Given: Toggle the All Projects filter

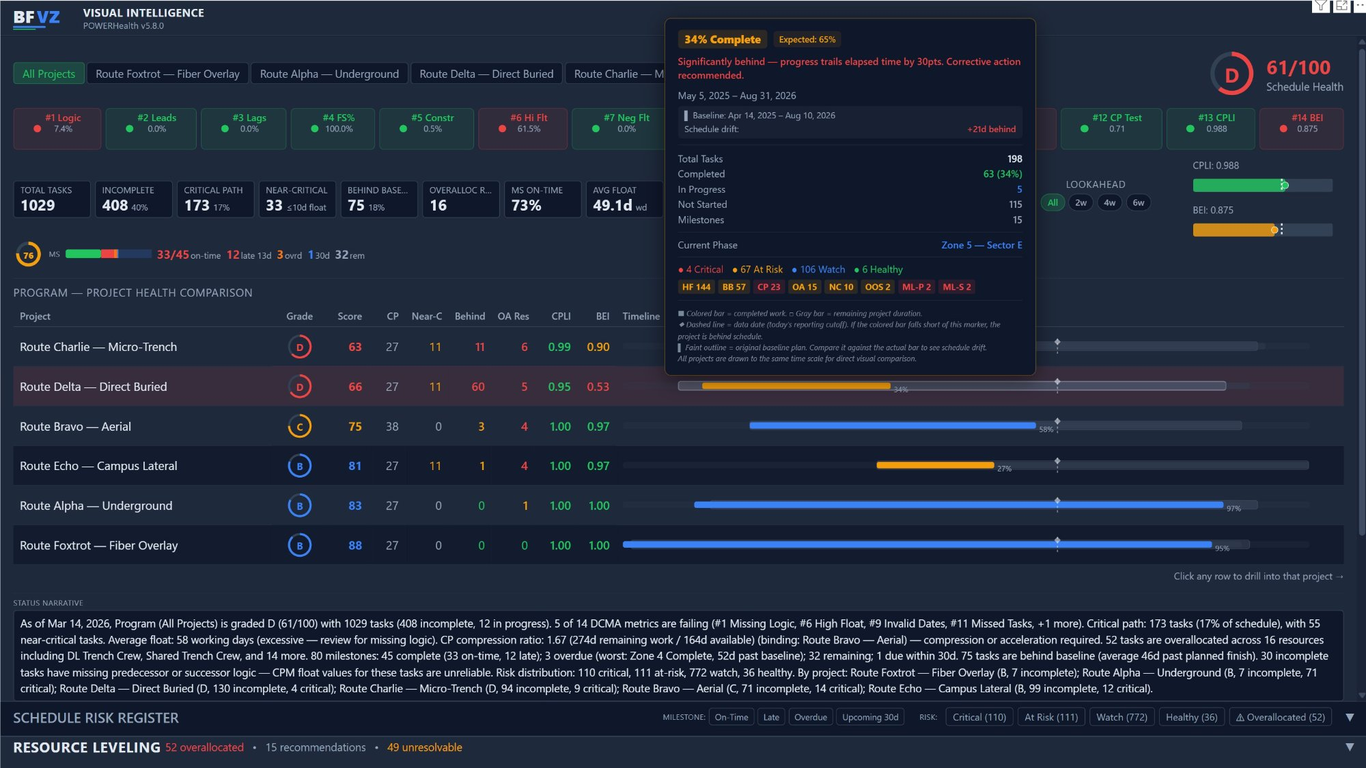Looking at the screenshot, I should [x=46, y=73].
